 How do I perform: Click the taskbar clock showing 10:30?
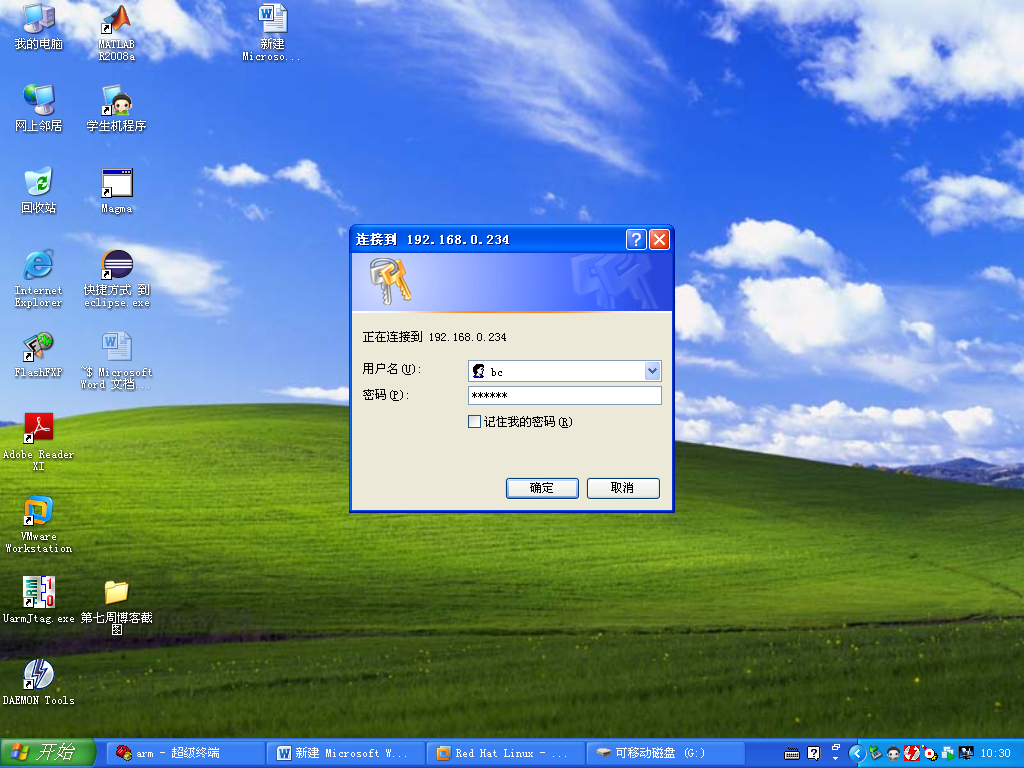pos(995,754)
